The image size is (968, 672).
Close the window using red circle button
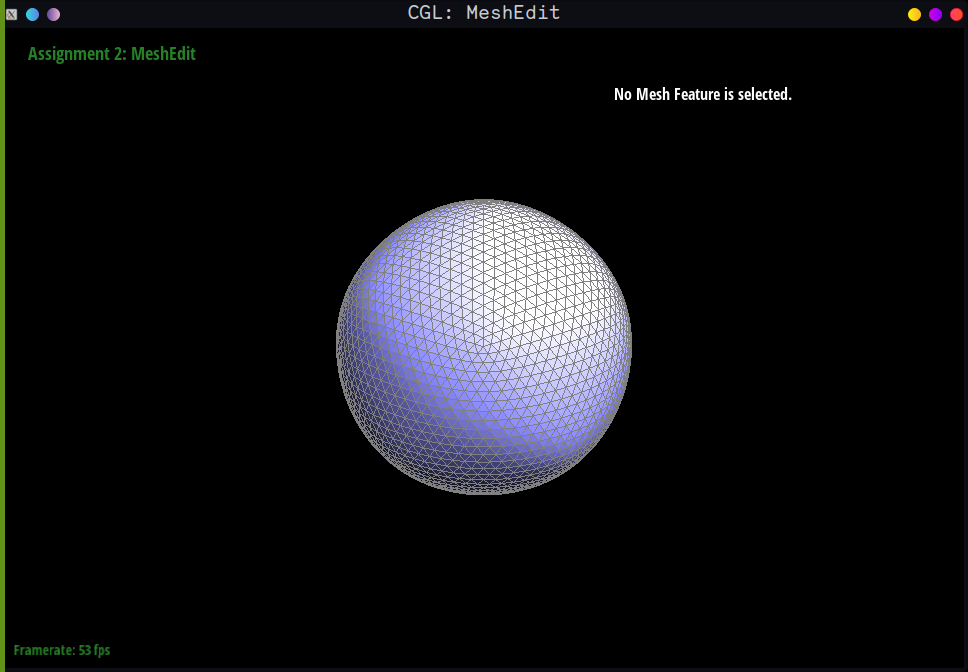click(x=956, y=14)
